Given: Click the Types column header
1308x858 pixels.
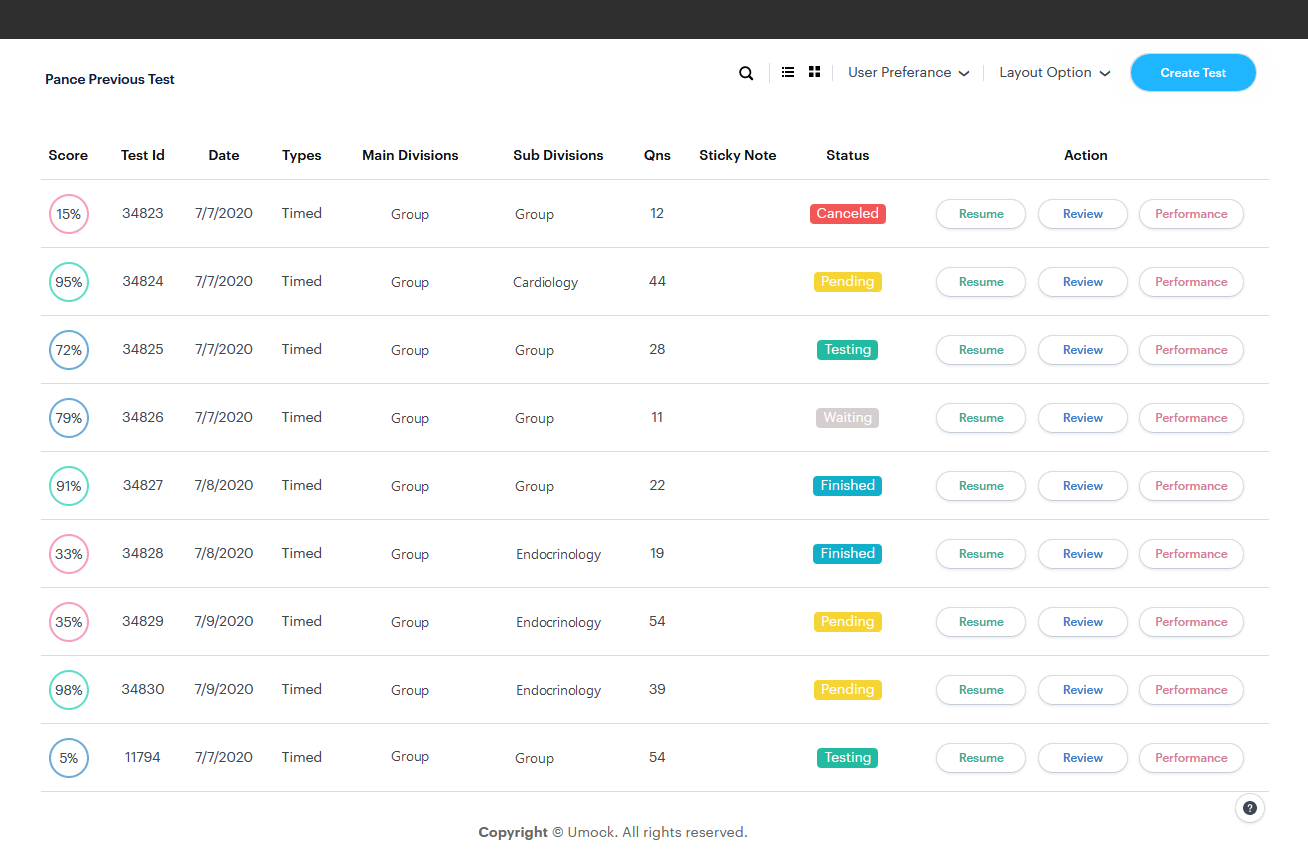Looking at the screenshot, I should click(302, 155).
